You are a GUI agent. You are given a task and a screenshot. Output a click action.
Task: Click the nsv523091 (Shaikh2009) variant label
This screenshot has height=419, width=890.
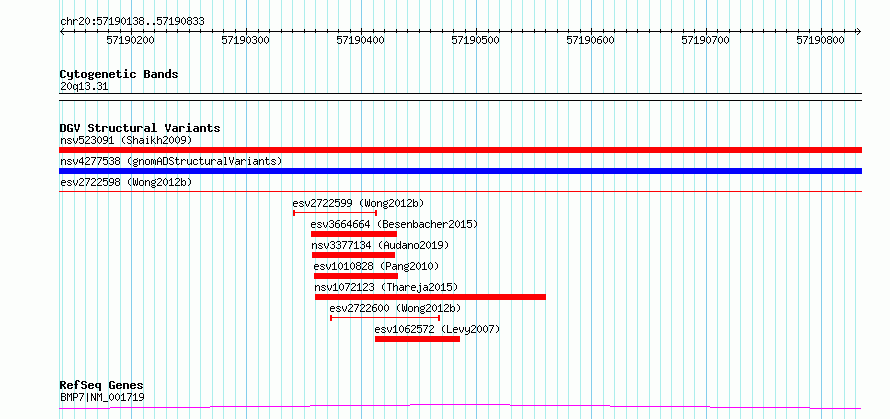126,140
